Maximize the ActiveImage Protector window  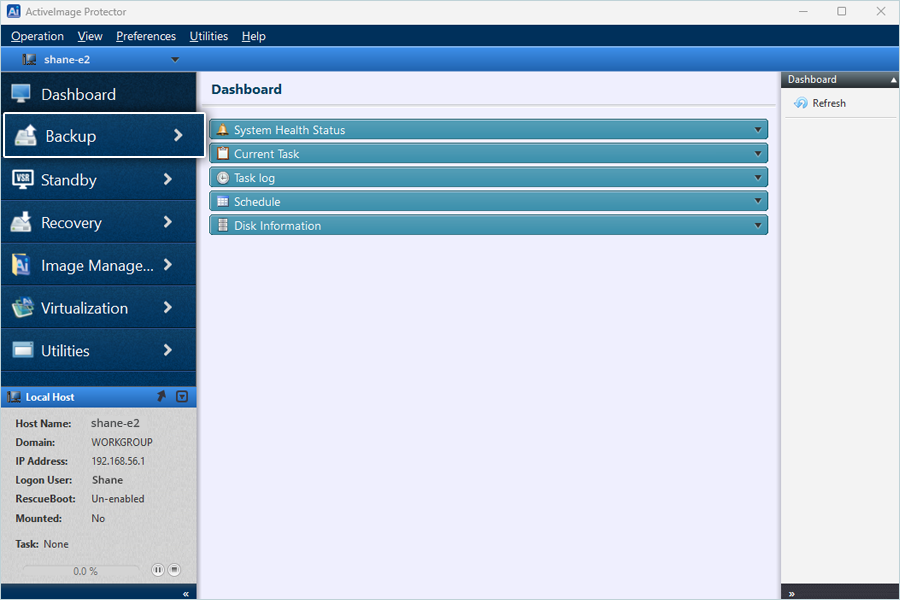(841, 11)
